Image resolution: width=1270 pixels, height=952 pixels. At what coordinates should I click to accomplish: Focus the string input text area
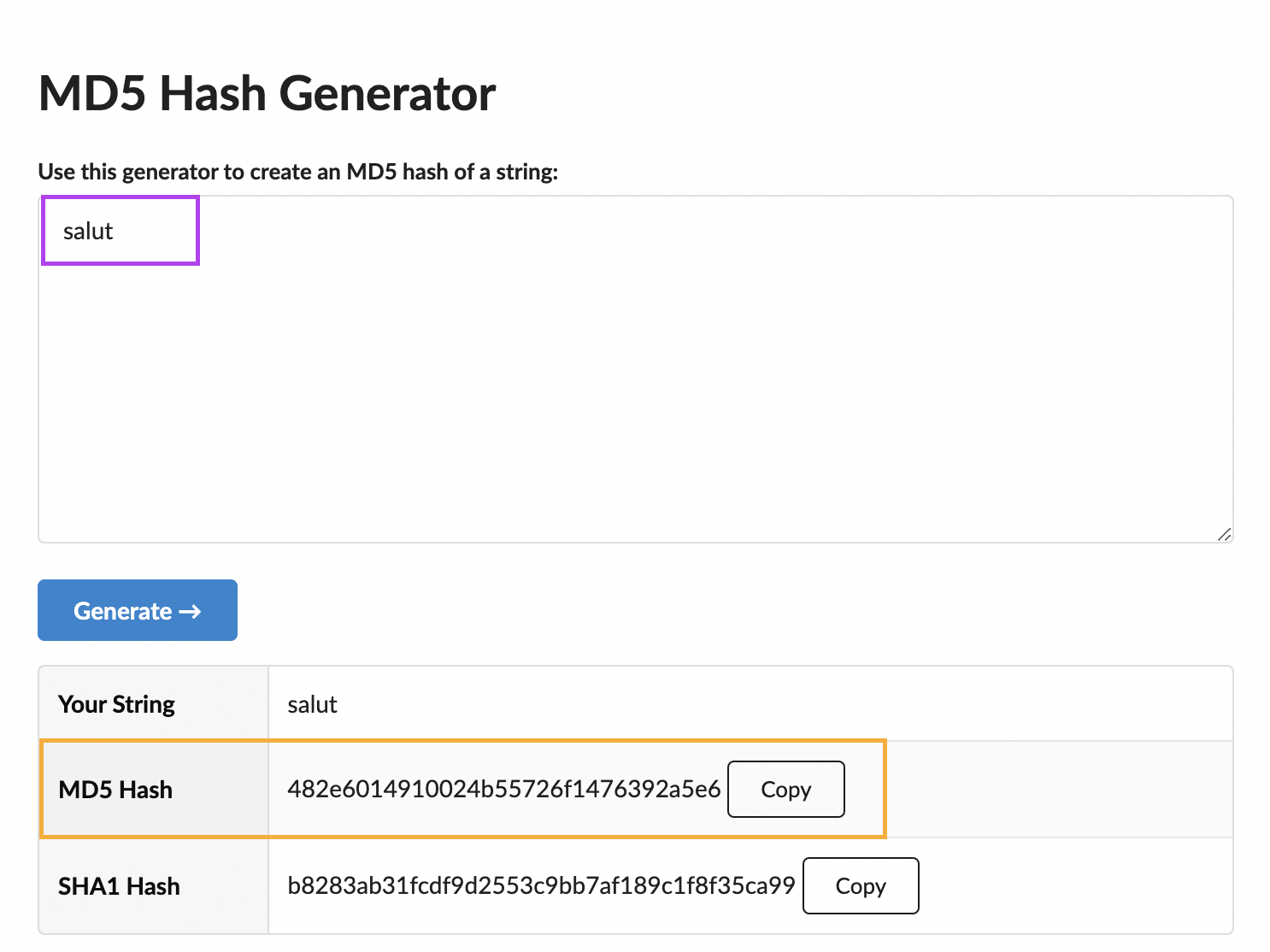[635, 368]
